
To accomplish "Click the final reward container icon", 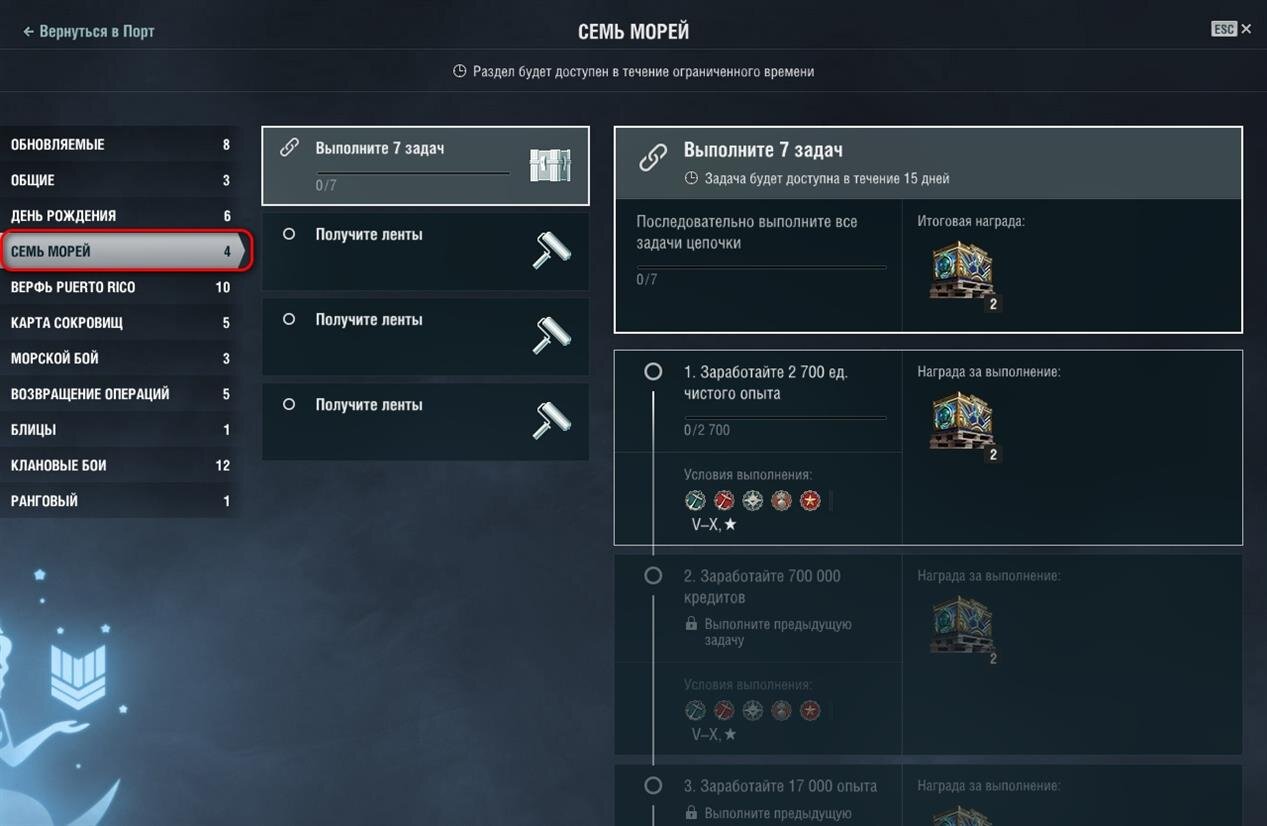I will (962, 272).
